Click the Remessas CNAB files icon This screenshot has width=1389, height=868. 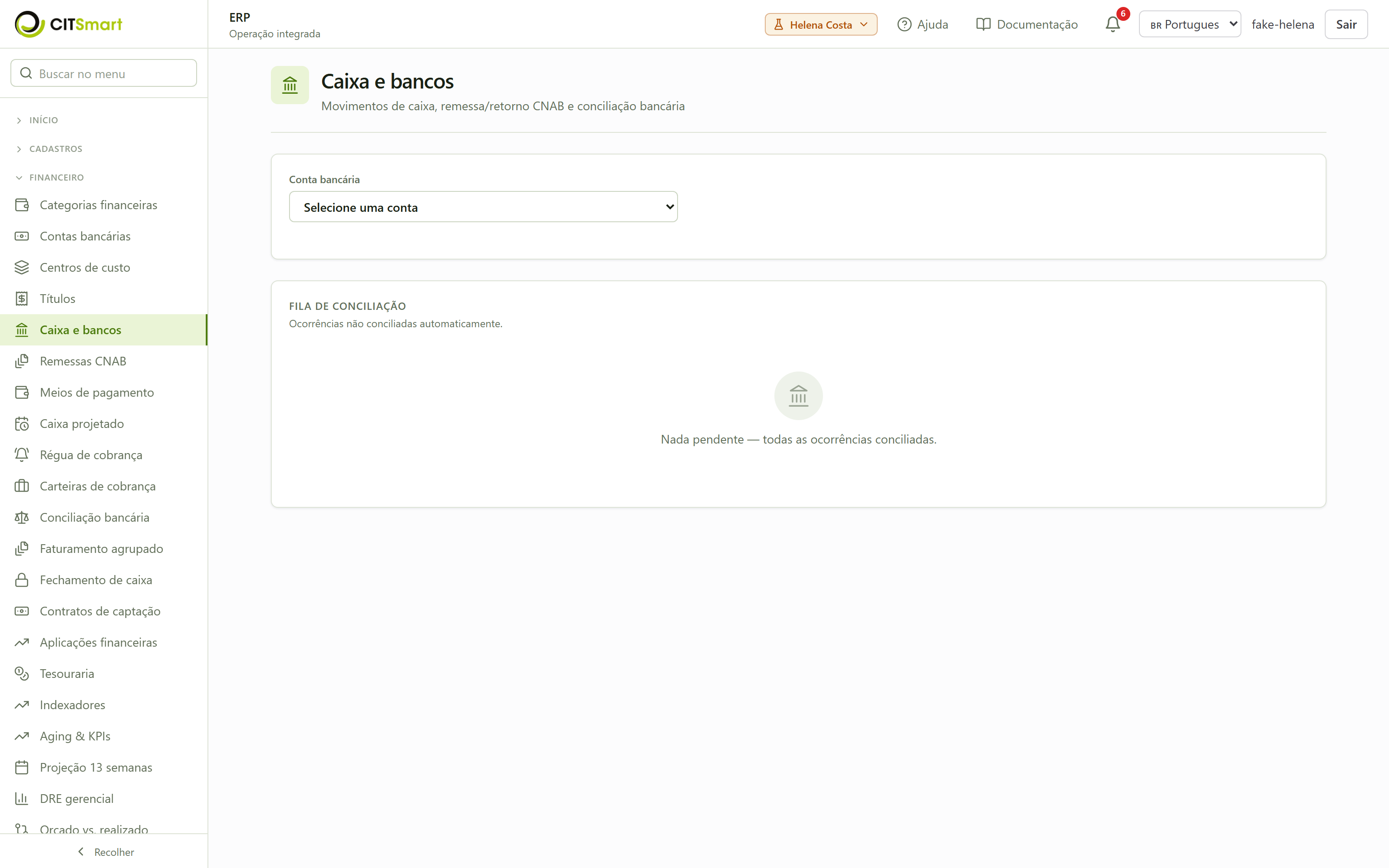click(x=22, y=361)
